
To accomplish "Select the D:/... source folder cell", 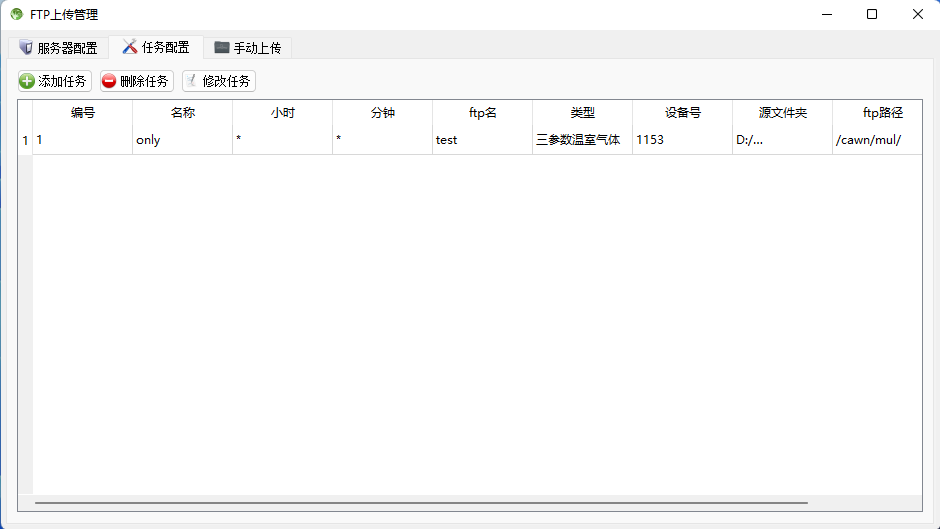I will 783,140.
